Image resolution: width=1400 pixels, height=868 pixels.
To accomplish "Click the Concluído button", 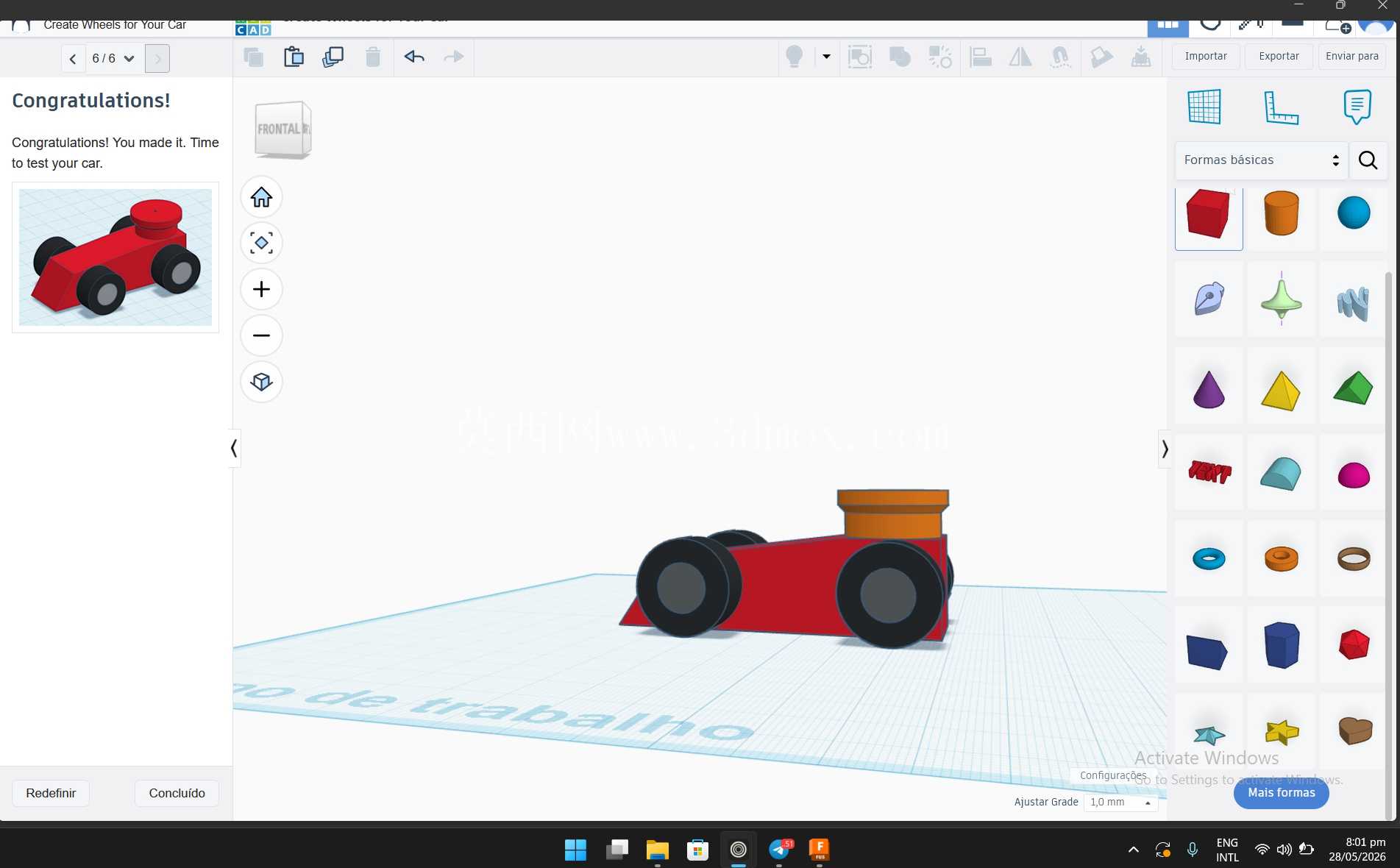I will (177, 793).
